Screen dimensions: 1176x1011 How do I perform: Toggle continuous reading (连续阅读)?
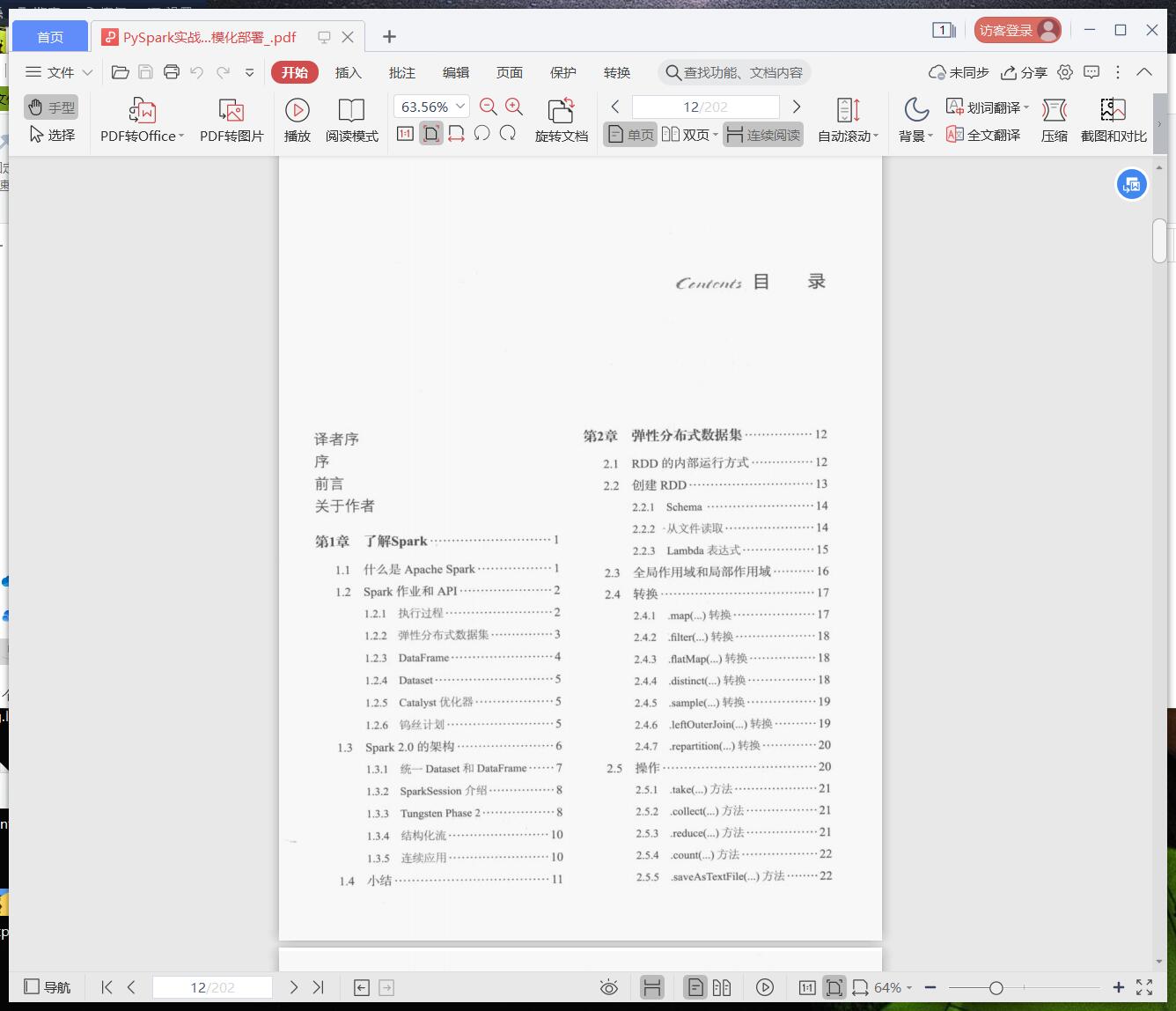763,135
